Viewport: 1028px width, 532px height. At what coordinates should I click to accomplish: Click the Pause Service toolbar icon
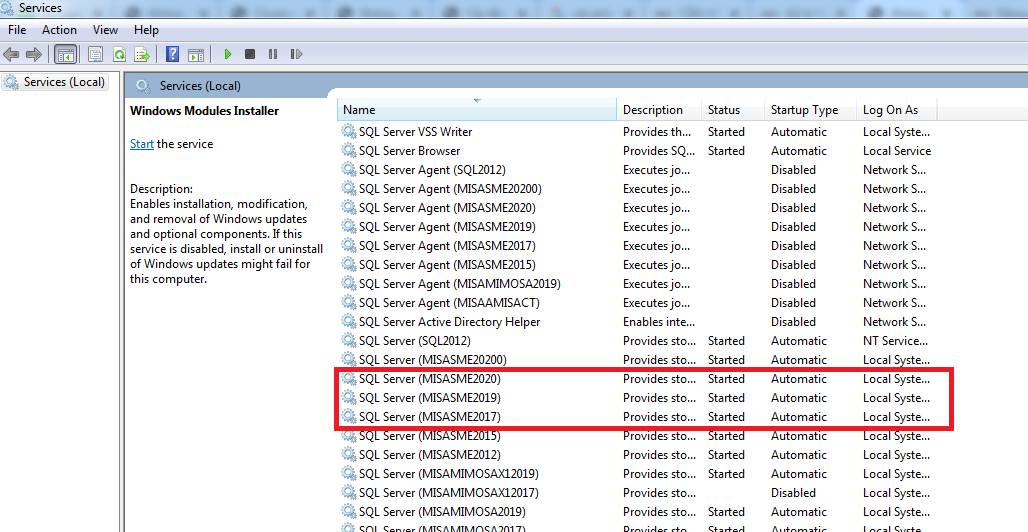point(273,54)
